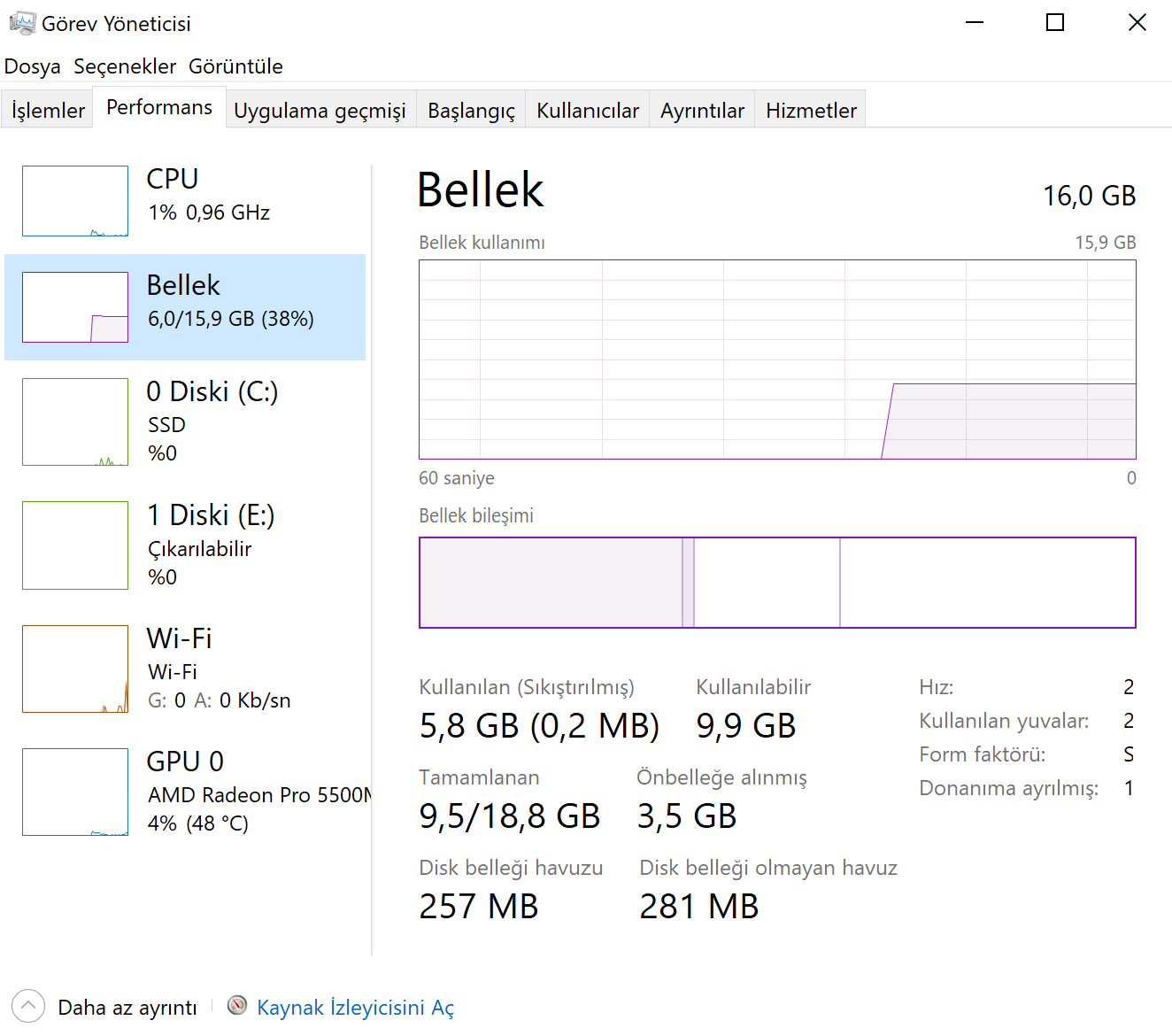Open 0 Diski (C:) SSD performance graph
Image resolution: width=1172 pixels, height=1036 pixels.
75,422
